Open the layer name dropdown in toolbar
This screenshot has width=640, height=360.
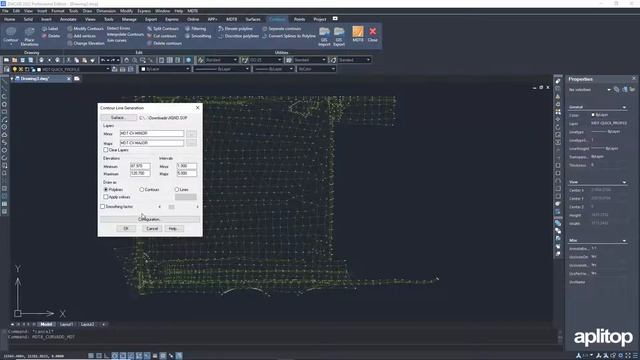tap(108, 69)
